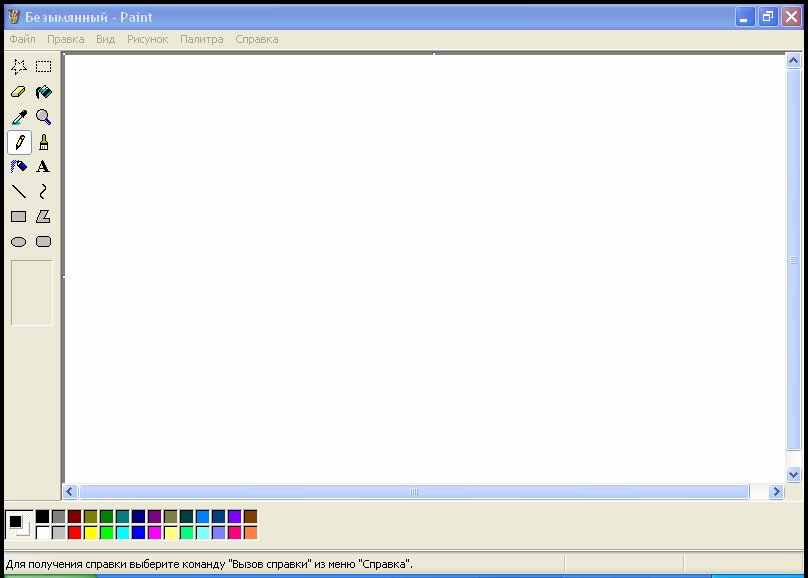The height and width of the screenshot is (578, 808).
Task: Choose the bright red swatch
Action: coord(75,532)
